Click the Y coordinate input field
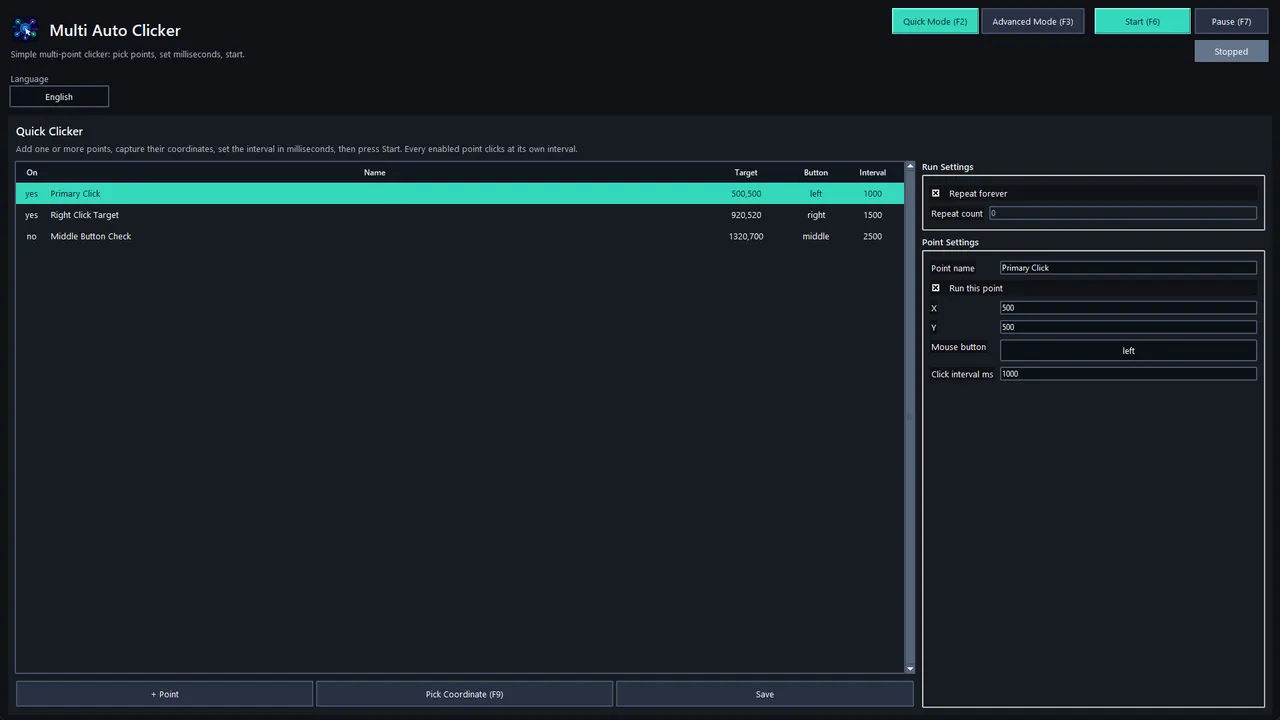Image resolution: width=1280 pixels, height=720 pixels. click(x=1128, y=327)
